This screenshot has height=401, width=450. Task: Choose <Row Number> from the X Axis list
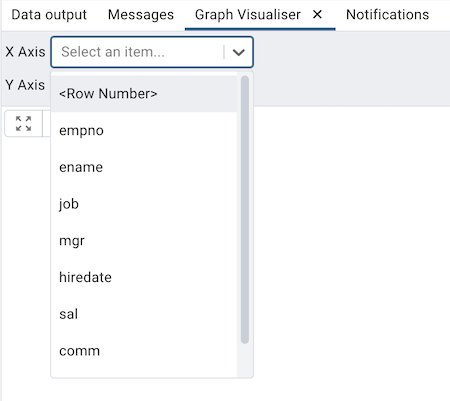tap(144, 94)
